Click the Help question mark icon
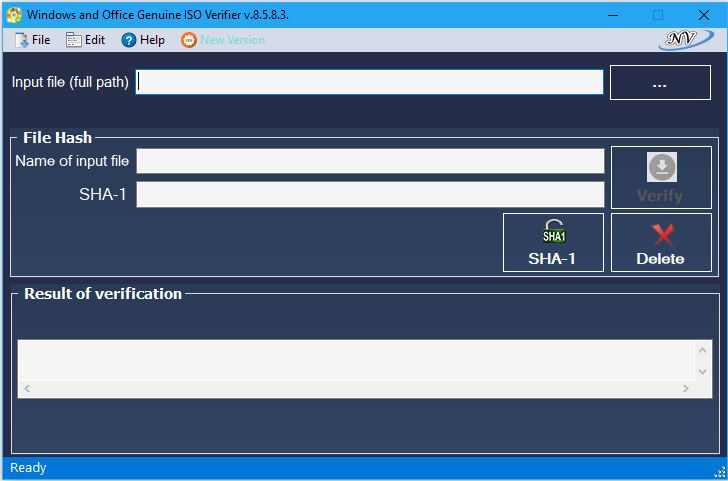 (129, 40)
